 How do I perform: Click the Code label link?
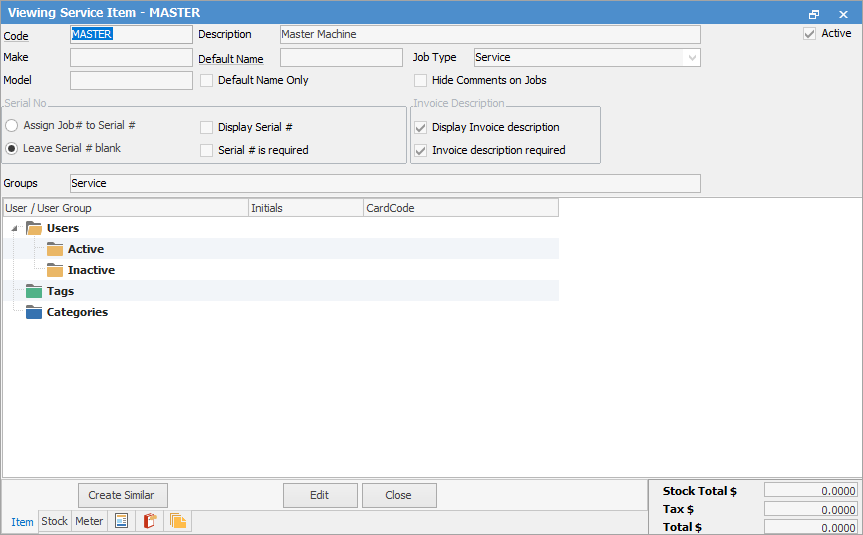pos(16,36)
